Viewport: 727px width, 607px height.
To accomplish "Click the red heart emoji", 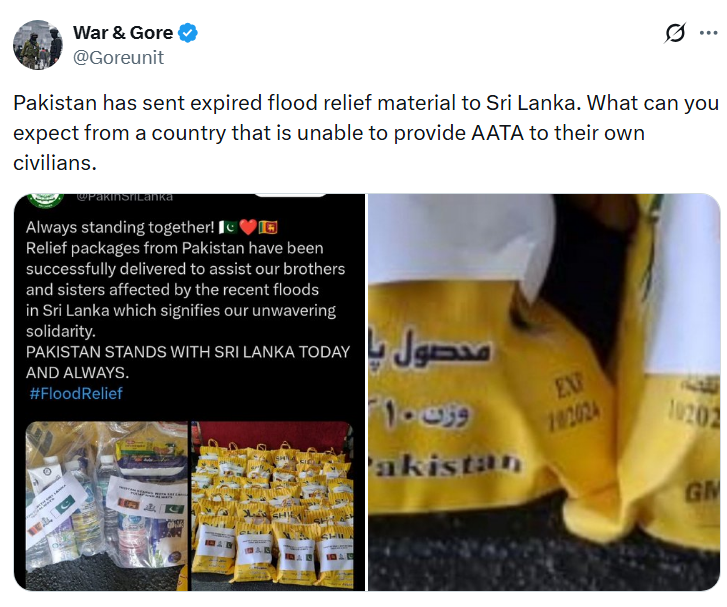I will click(248, 227).
